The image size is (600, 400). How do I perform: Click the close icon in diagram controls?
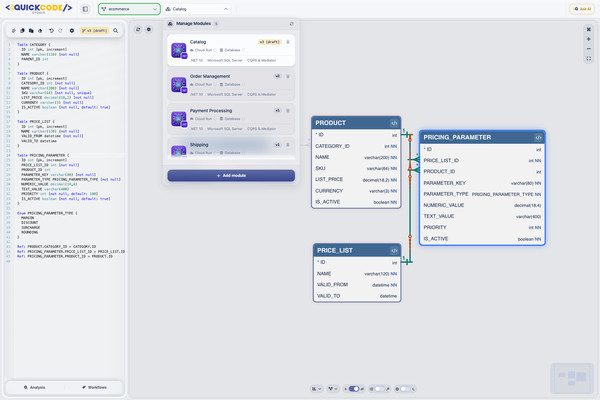pyautogui.click(x=589, y=29)
